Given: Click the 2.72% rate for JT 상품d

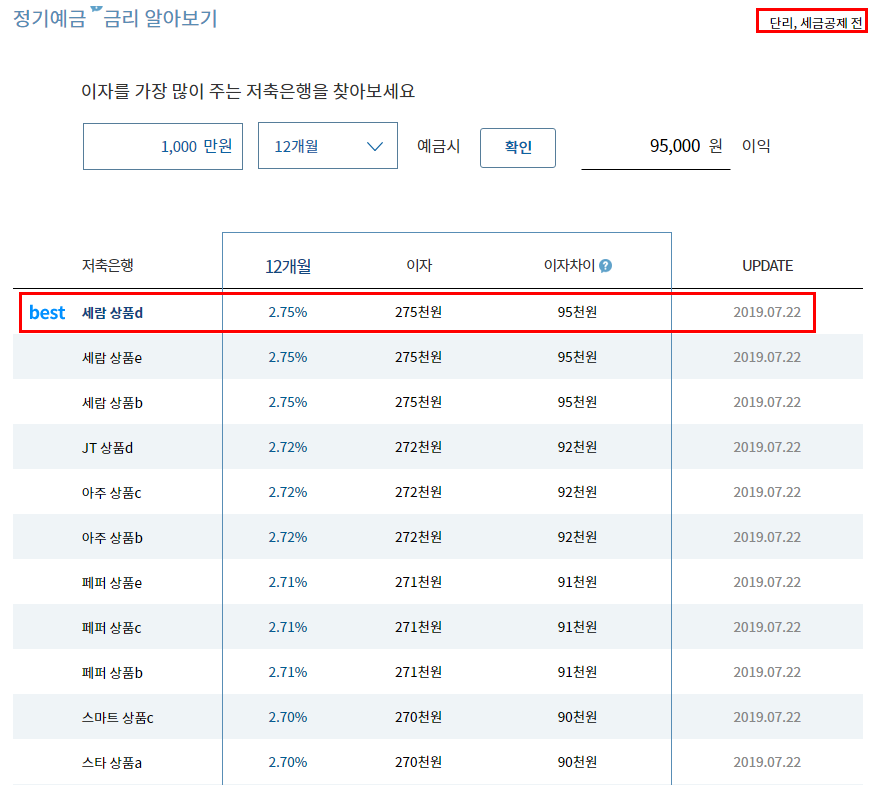Looking at the screenshot, I should 288,447.
